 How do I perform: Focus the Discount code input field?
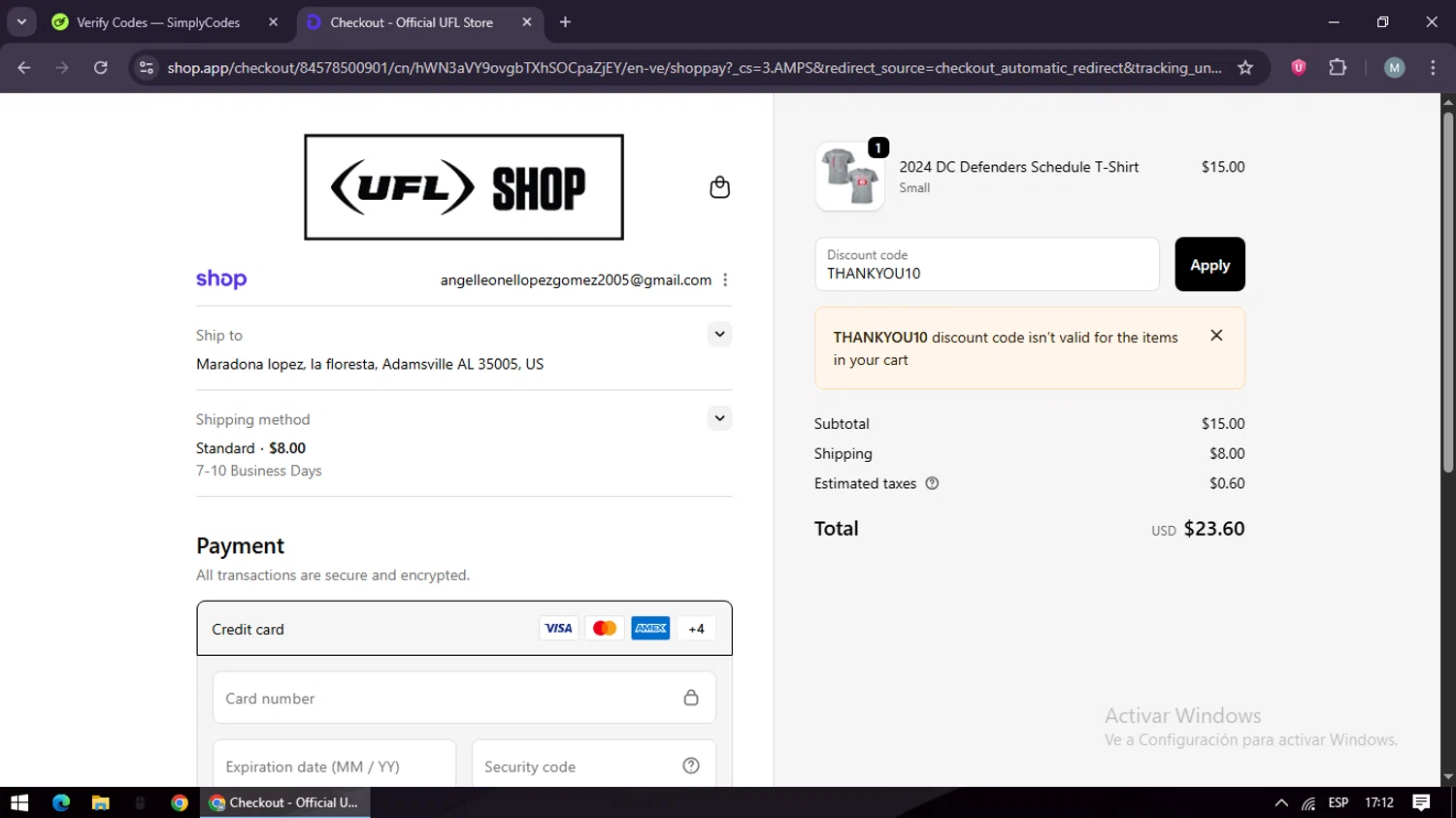pyautogui.click(x=987, y=264)
